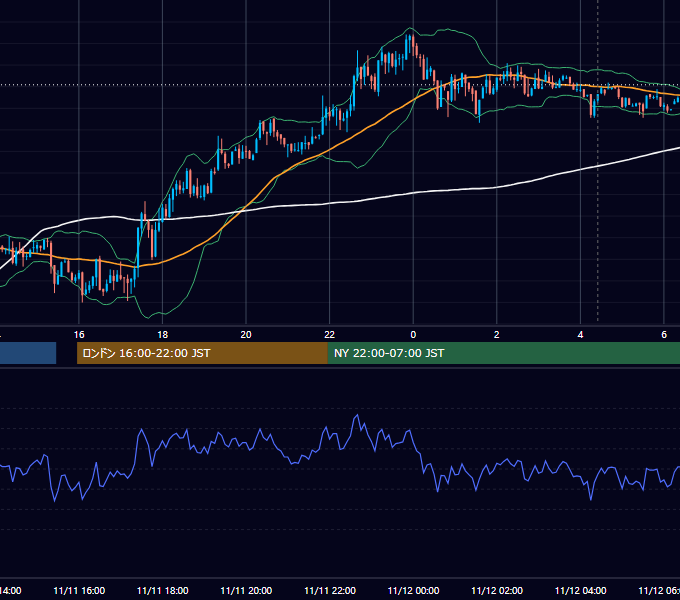Click the "11/12 00:00" date label
This screenshot has height=600, width=680.
tap(413, 590)
